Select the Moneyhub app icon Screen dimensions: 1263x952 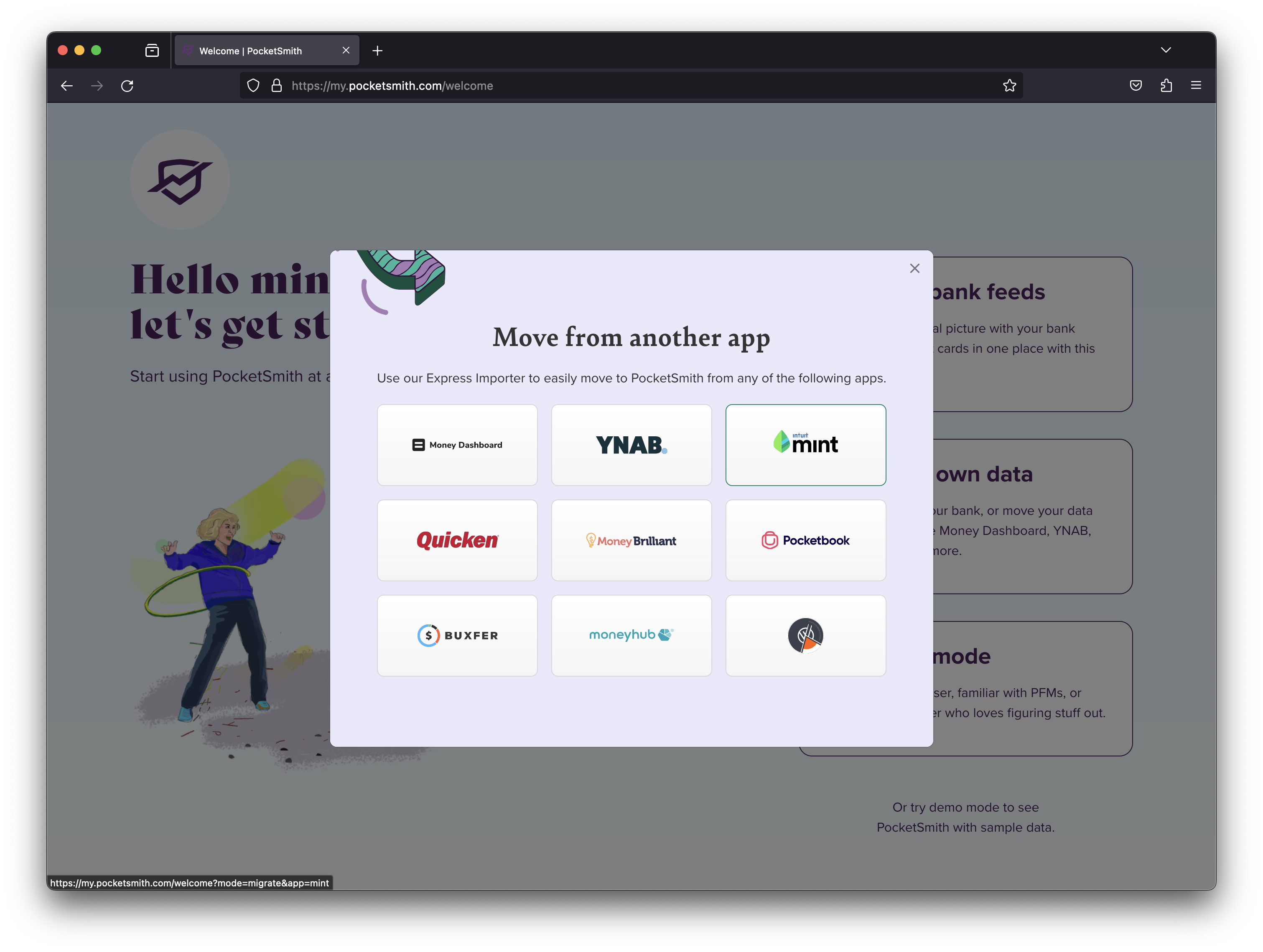(631, 634)
